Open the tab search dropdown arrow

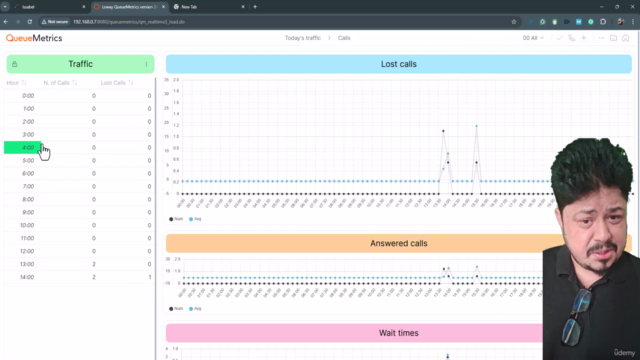(5, 7)
